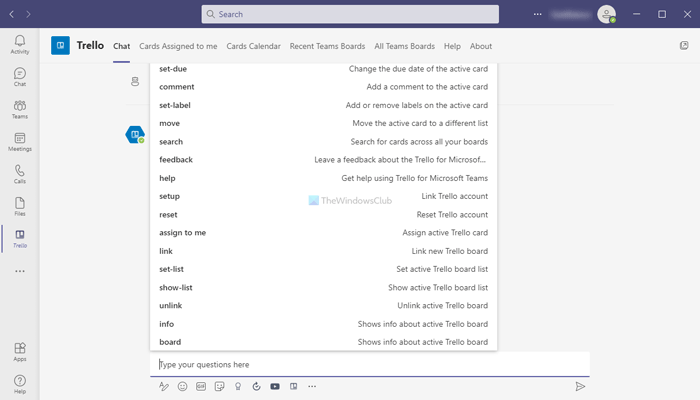The height and width of the screenshot is (400, 700).
Task: Choose the setup command
Action: pyautogui.click(x=324, y=196)
